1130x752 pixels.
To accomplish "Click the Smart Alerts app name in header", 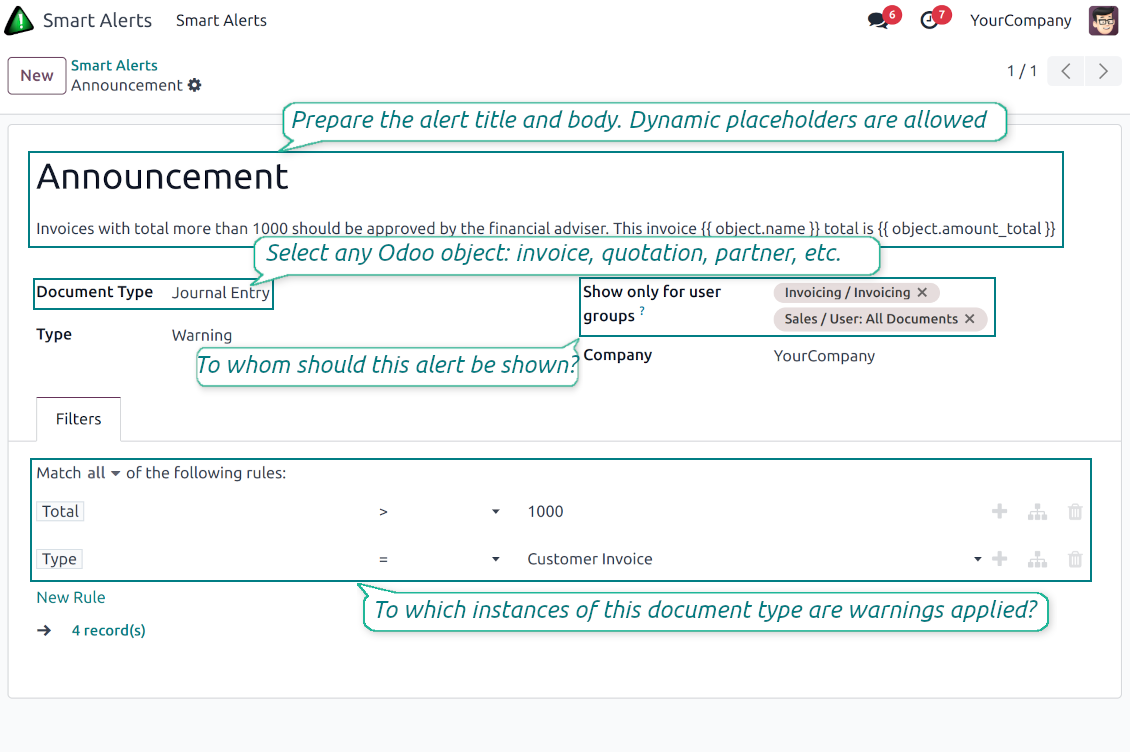I will click(x=97, y=20).
